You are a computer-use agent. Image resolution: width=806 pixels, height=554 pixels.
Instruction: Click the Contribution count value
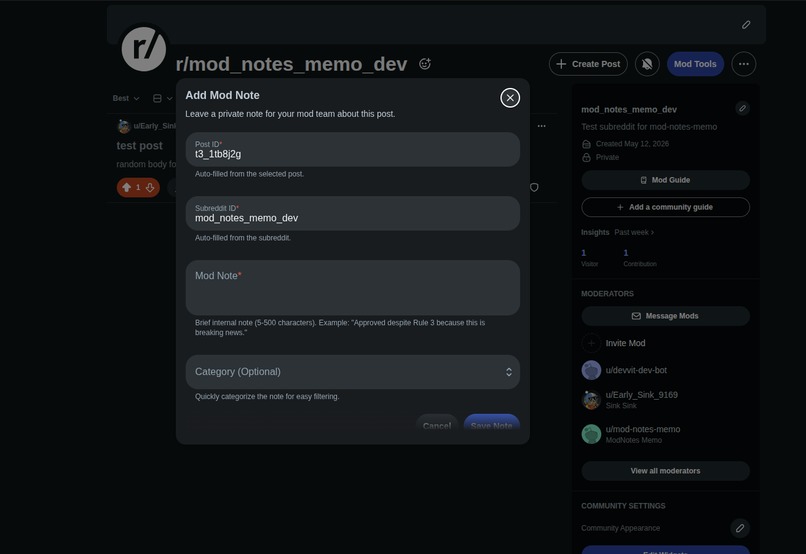click(x=626, y=253)
